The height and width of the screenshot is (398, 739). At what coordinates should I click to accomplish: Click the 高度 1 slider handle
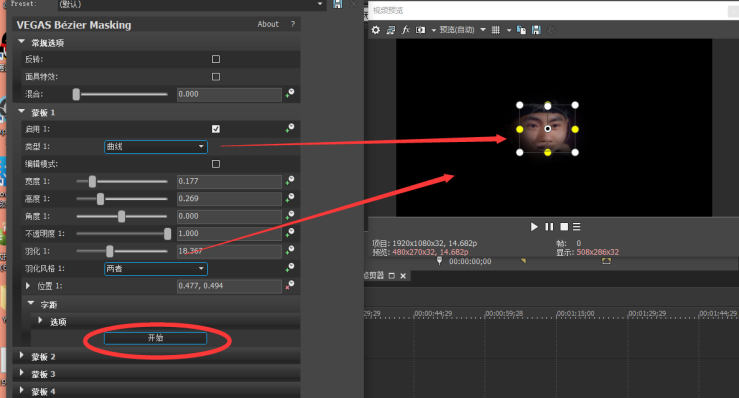click(x=100, y=199)
